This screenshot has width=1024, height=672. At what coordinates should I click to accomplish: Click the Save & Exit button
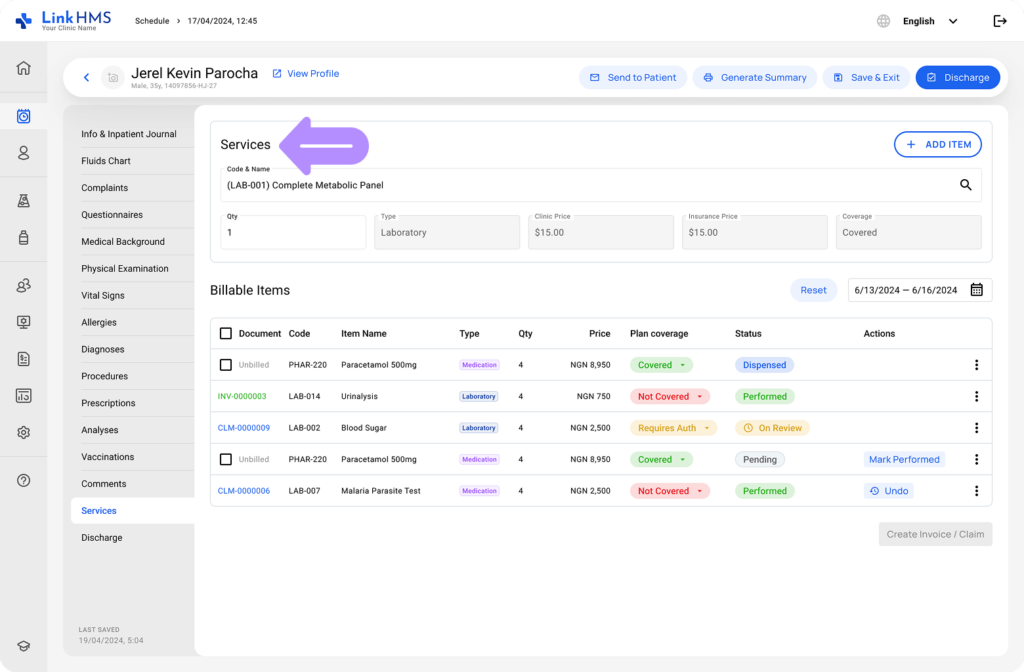click(x=866, y=77)
